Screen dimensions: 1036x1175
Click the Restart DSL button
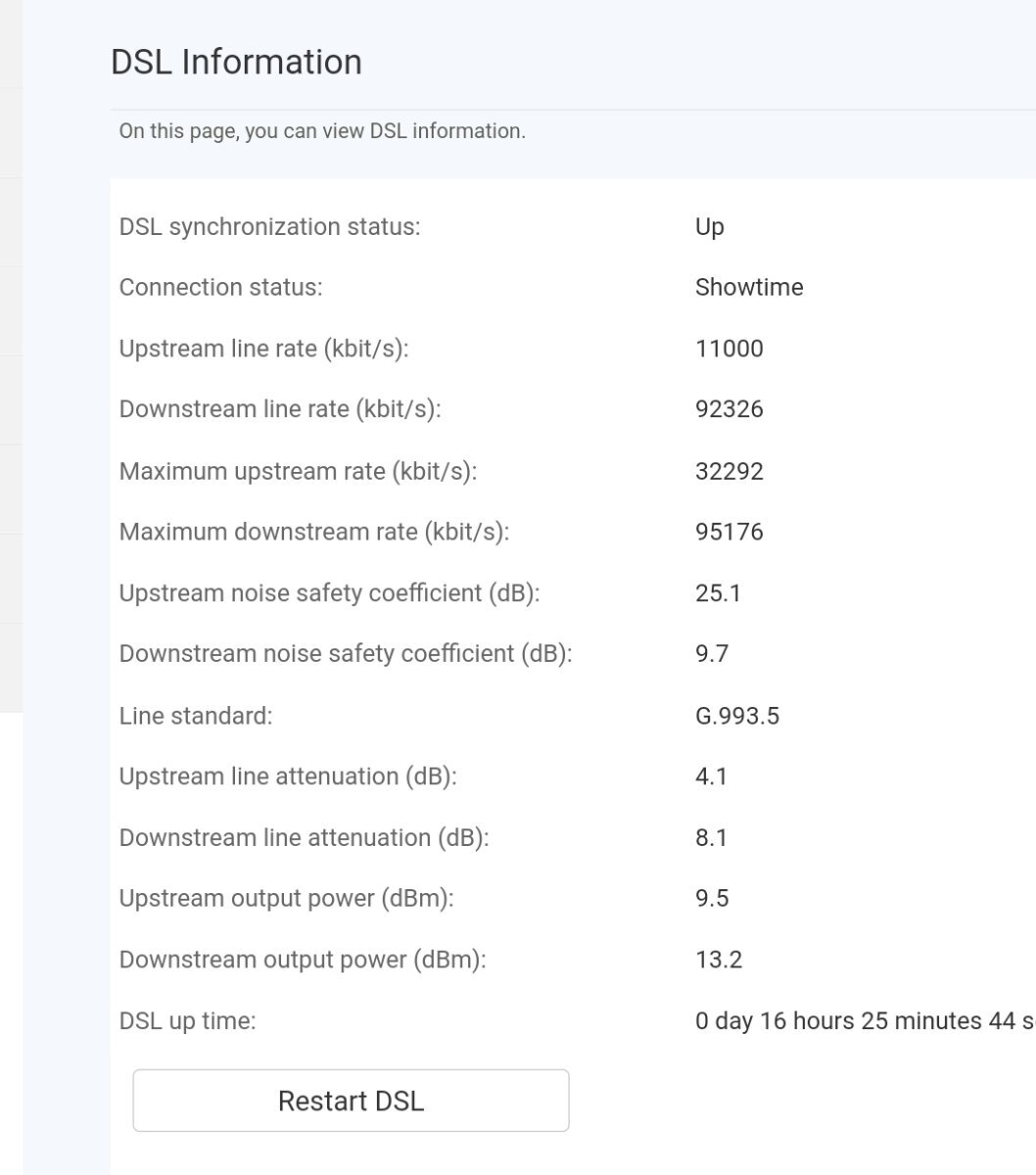pos(351,1101)
